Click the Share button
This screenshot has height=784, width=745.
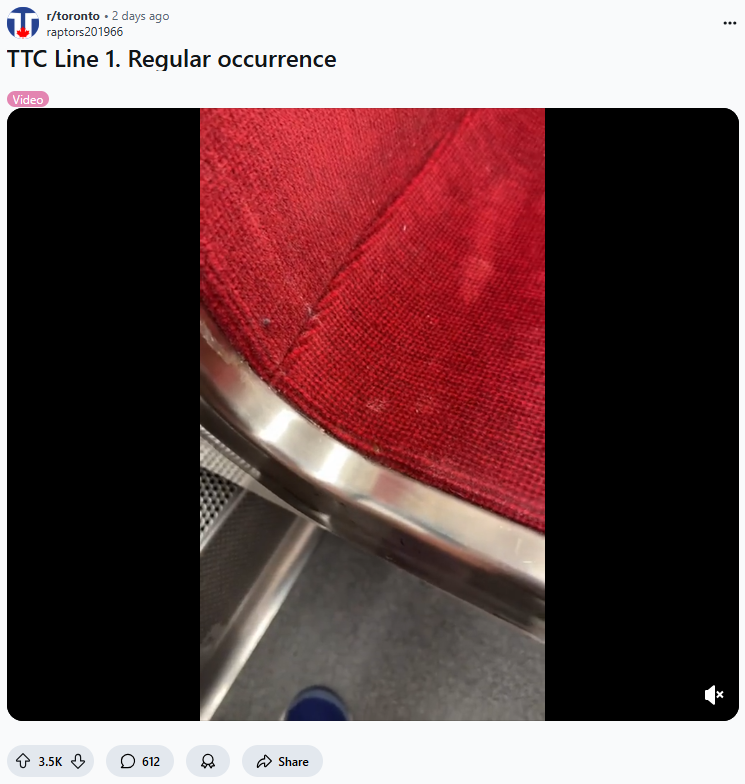[282, 761]
